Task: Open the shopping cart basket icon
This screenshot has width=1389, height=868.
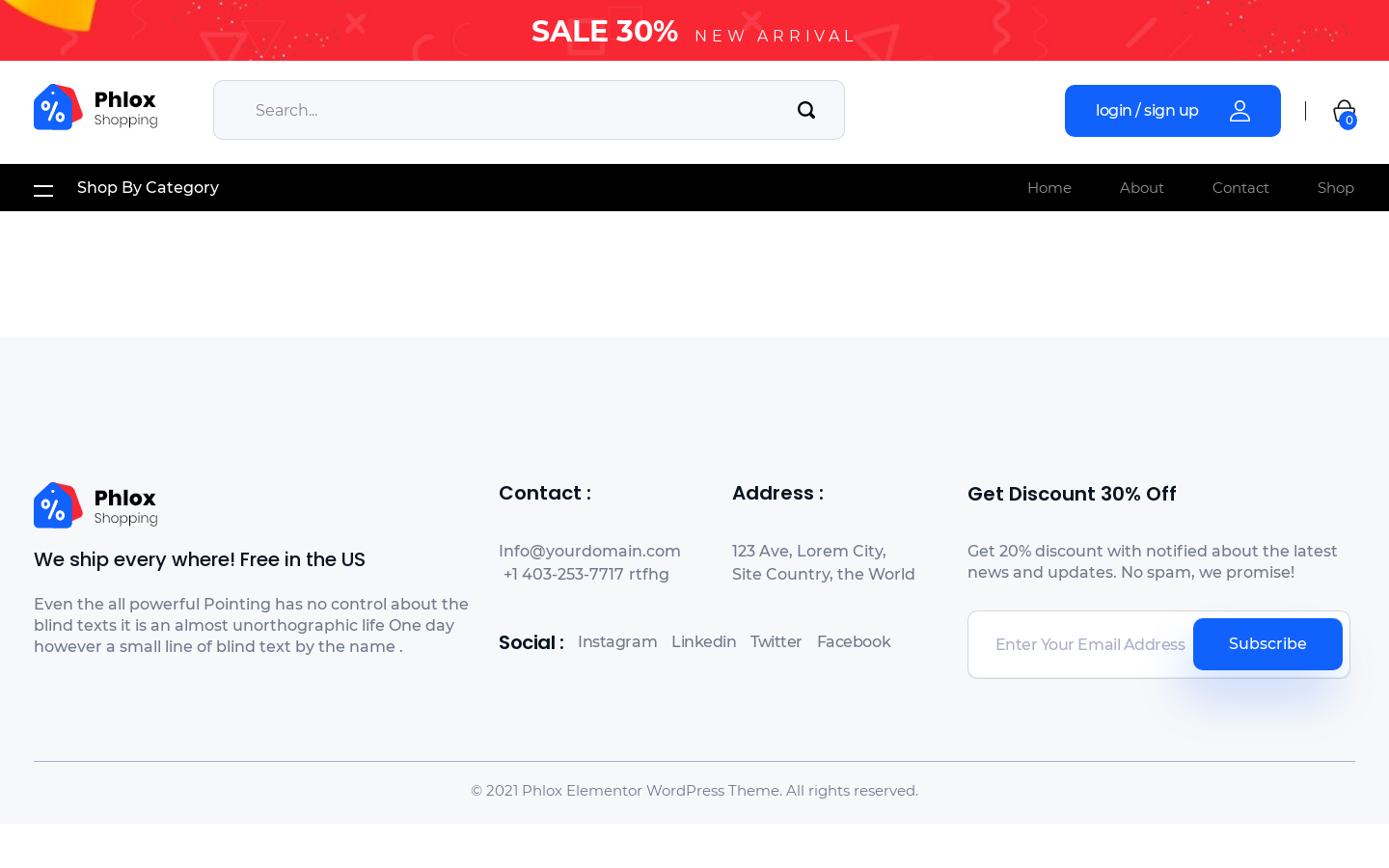Action: 1344,112
